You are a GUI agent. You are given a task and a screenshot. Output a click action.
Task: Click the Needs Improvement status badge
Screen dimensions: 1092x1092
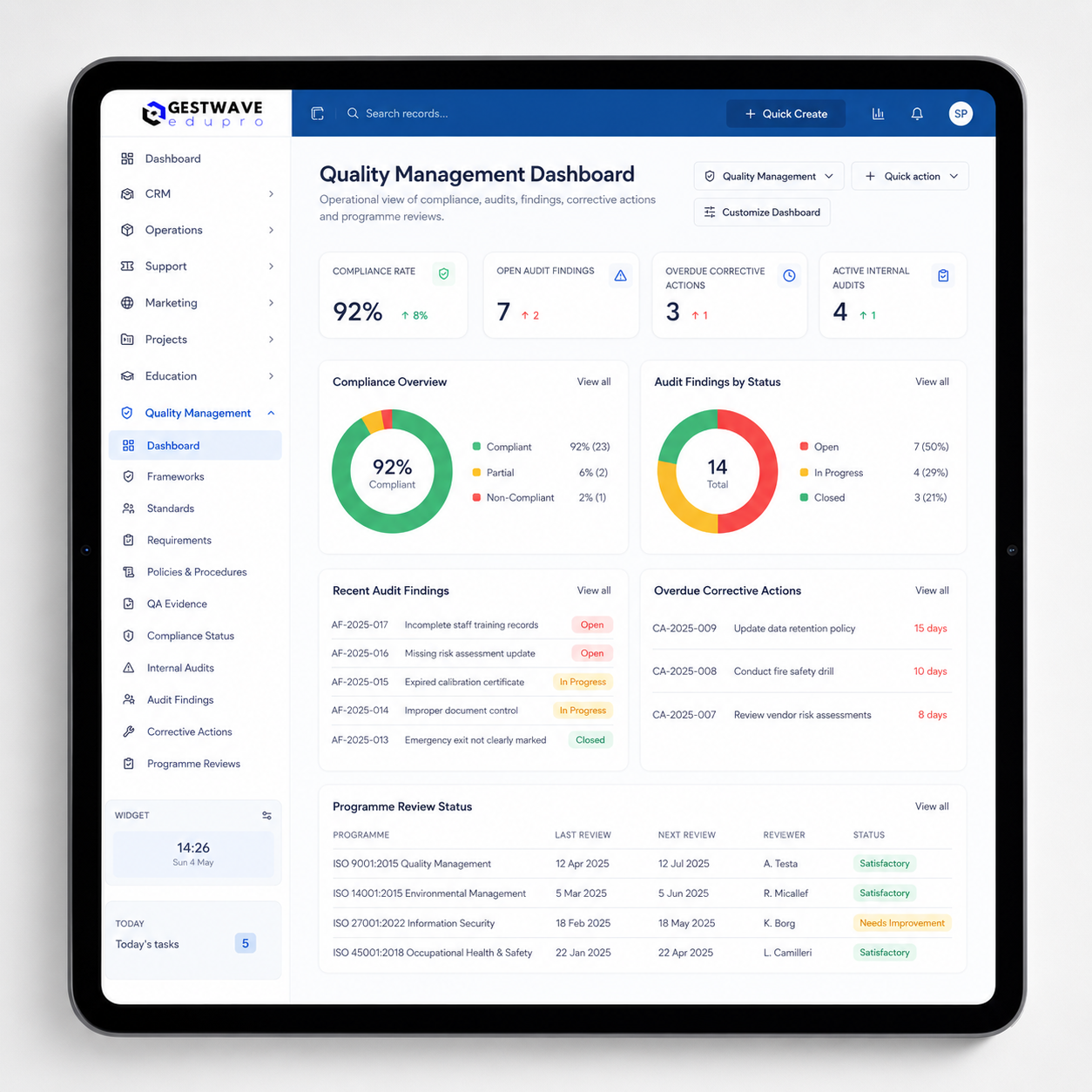[x=902, y=923]
